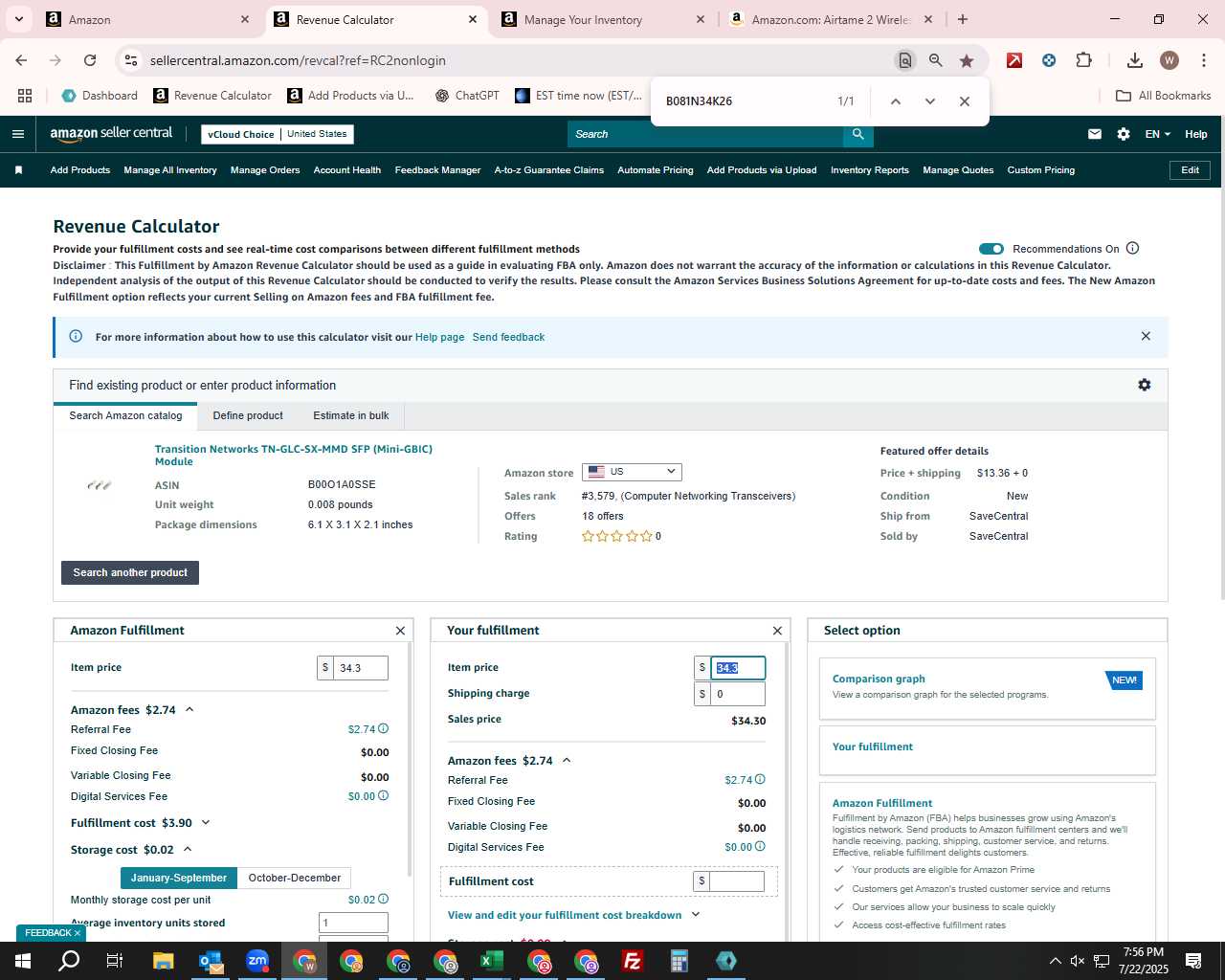Click the Seller Central search magnifier button

[858, 134]
